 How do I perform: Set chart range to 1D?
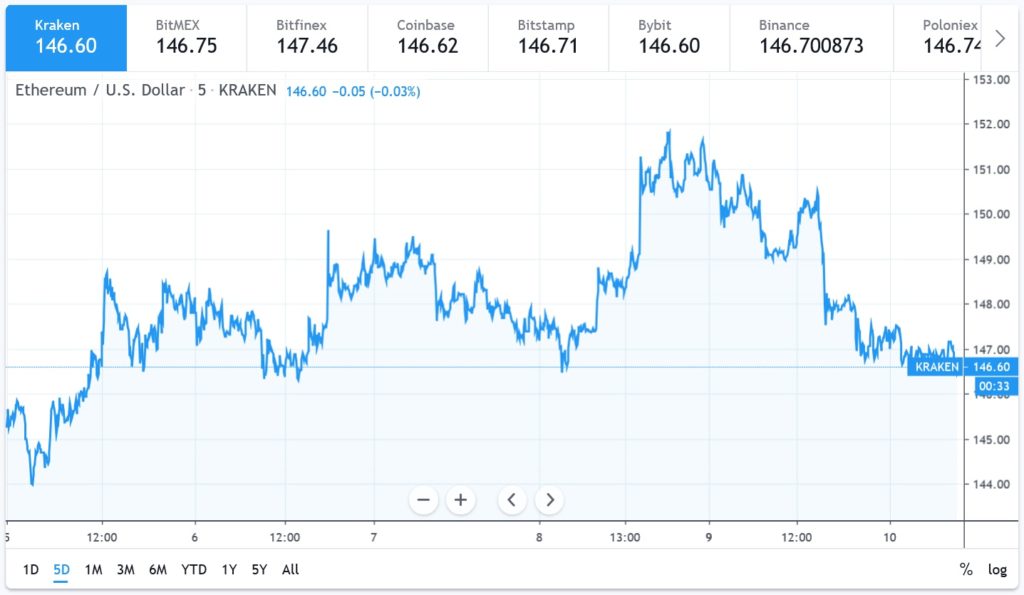tap(30, 570)
